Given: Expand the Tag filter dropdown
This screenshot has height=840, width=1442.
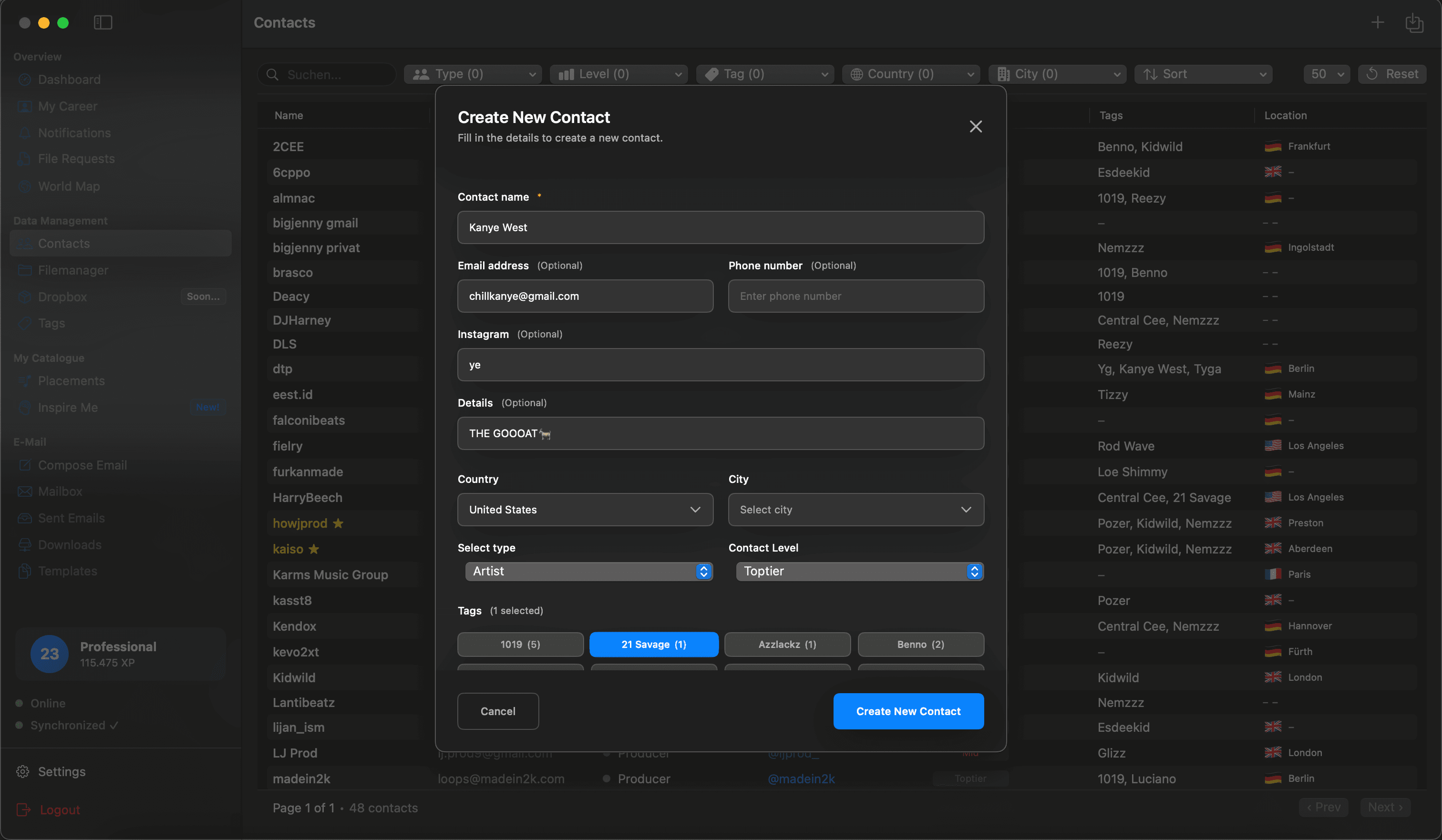Looking at the screenshot, I should pos(765,74).
